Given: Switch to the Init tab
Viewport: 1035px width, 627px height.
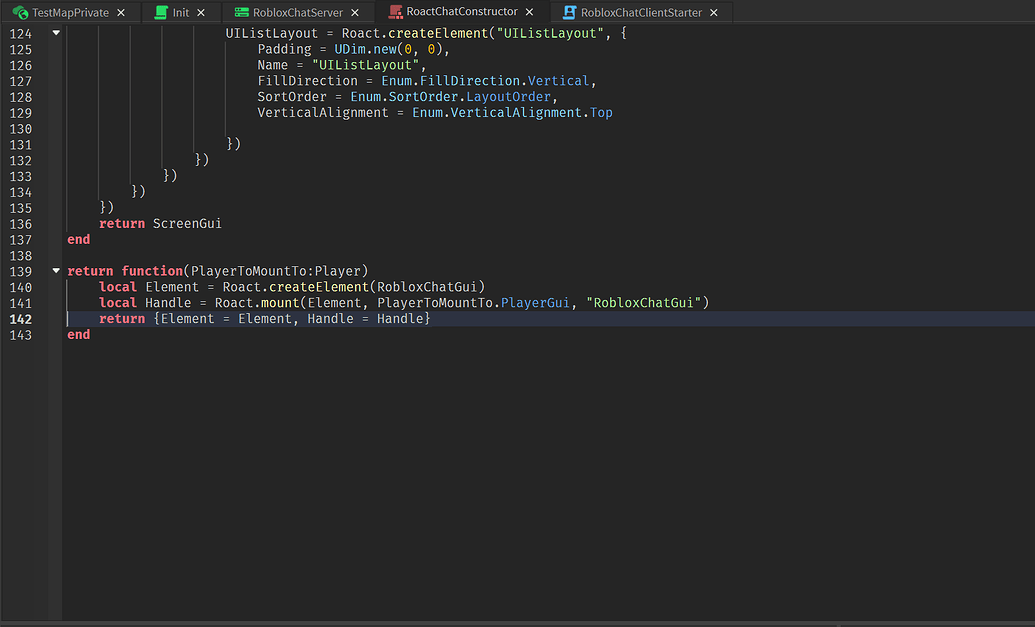Looking at the screenshot, I should pos(180,13).
